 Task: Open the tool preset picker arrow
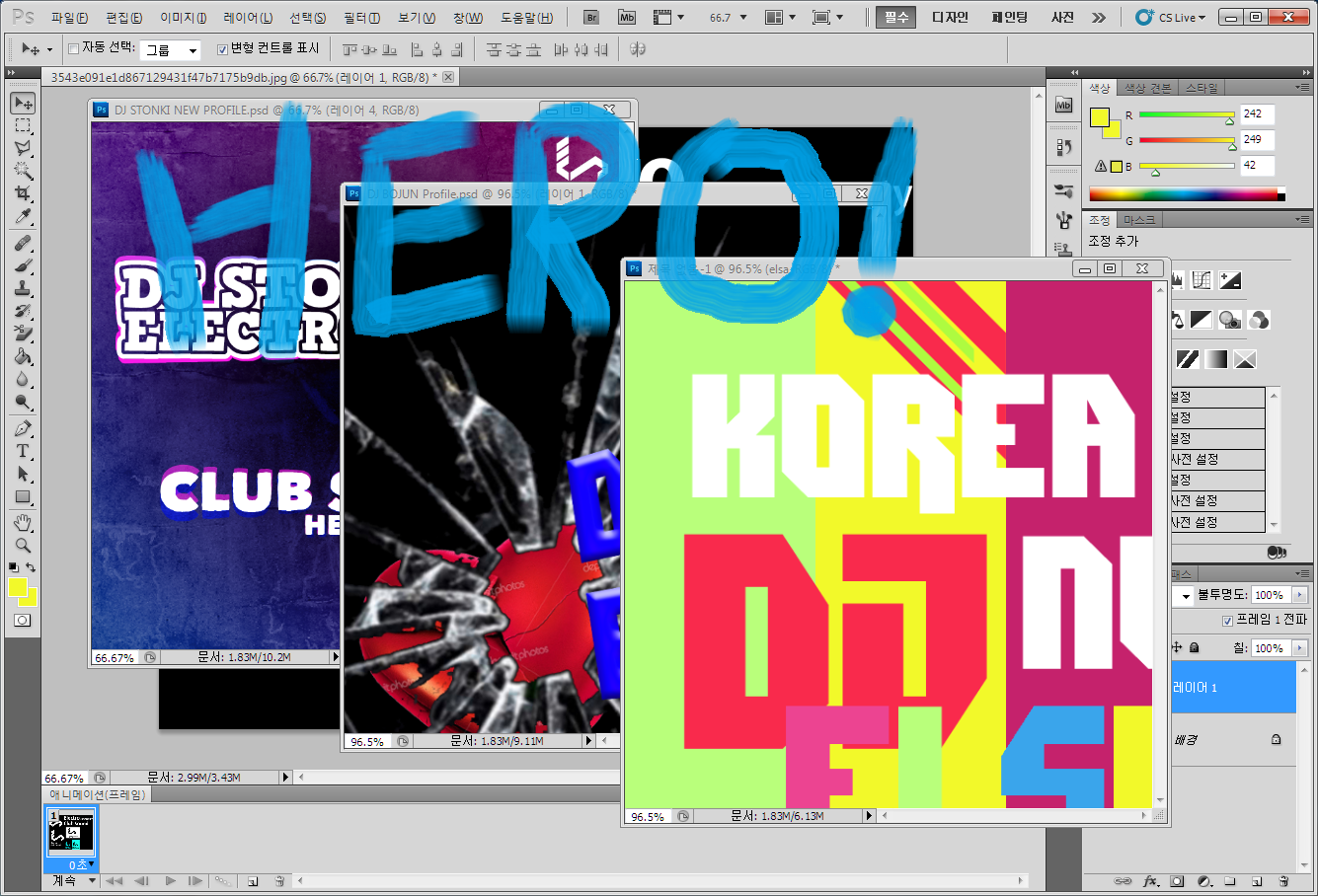[x=49, y=49]
